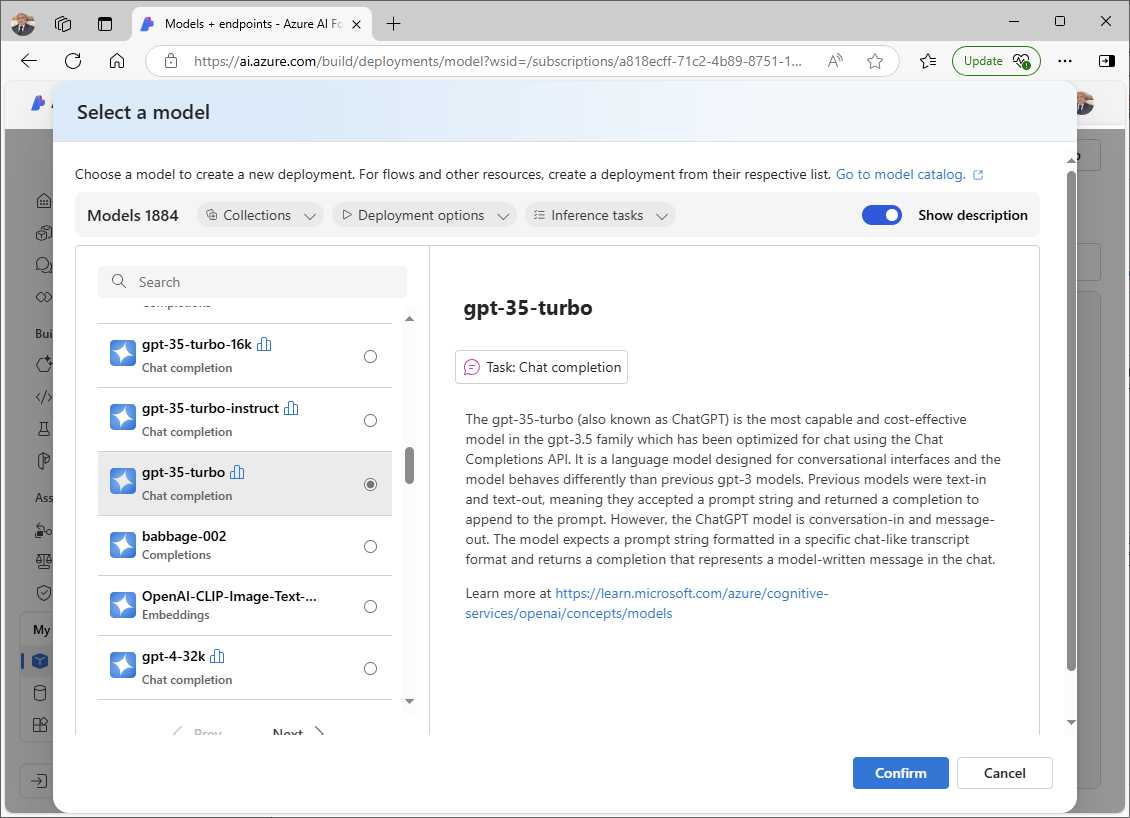Screen dimensions: 1130x818
Task: Click the model Search field
Action: point(252,282)
